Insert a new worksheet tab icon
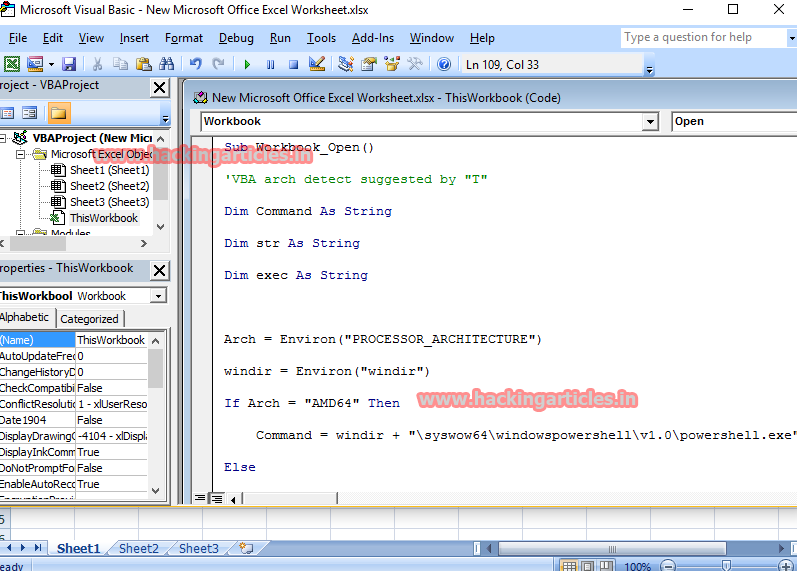 tap(246, 548)
